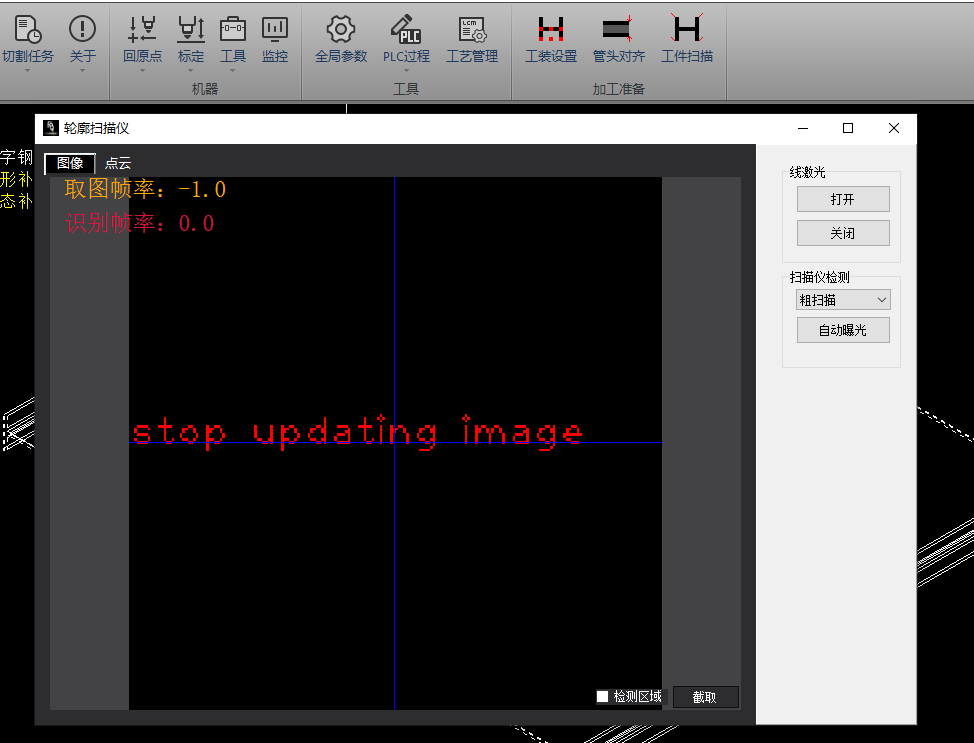Click the 取图帧率 frame rate text

pyautogui.click(x=145, y=189)
